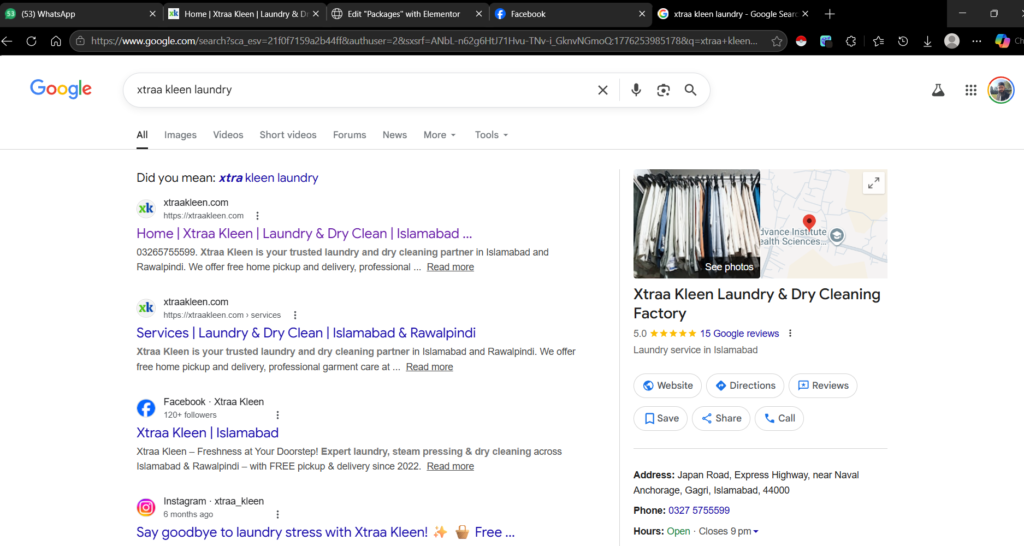This screenshot has height=546, width=1024.
Task: Click the See photos clothing thumbnail
Action: tap(696, 223)
